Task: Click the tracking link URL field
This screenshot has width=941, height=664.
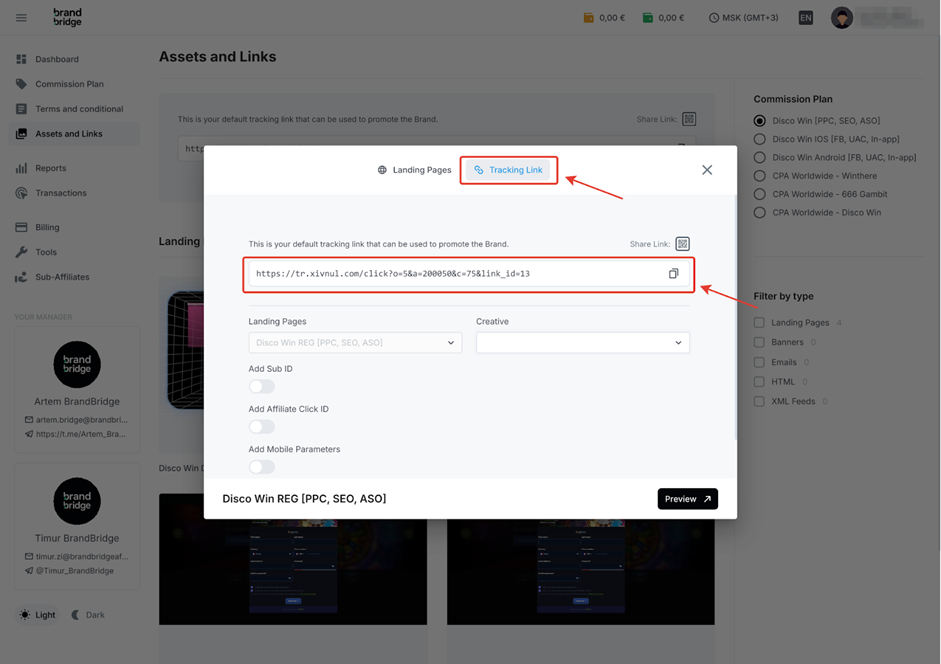Action: coord(469,274)
